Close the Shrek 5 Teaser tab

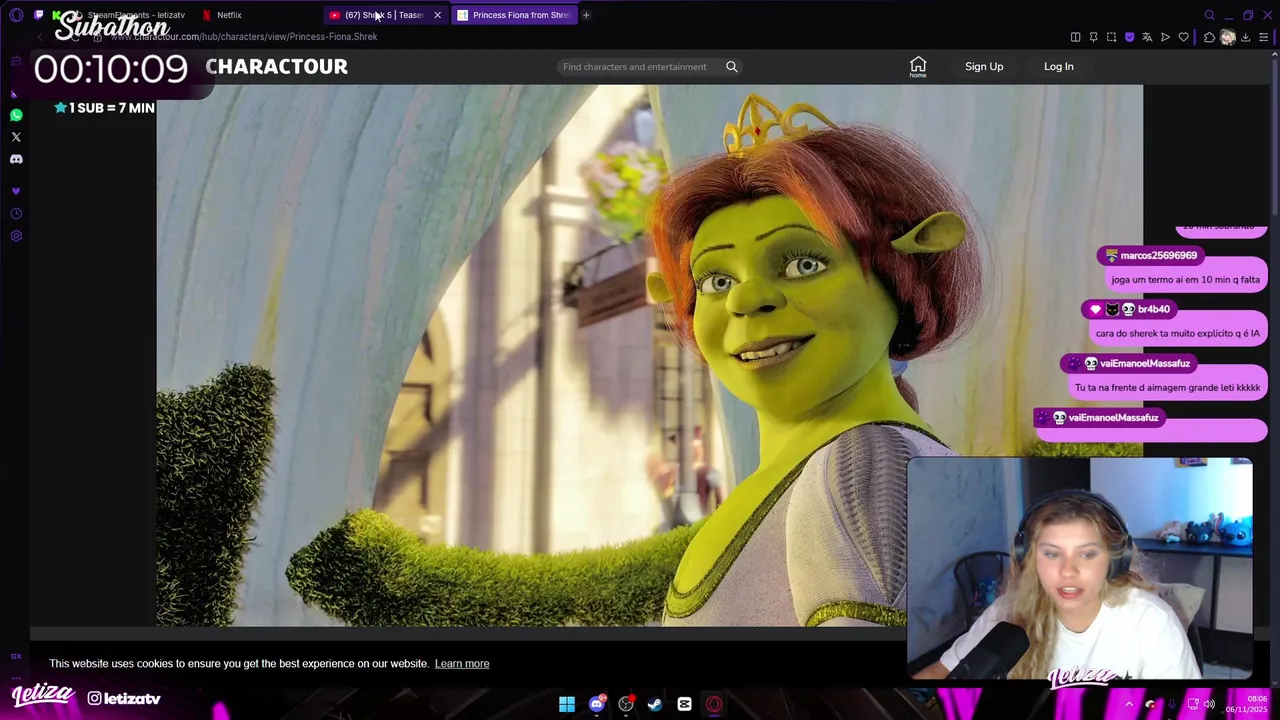(x=437, y=15)
